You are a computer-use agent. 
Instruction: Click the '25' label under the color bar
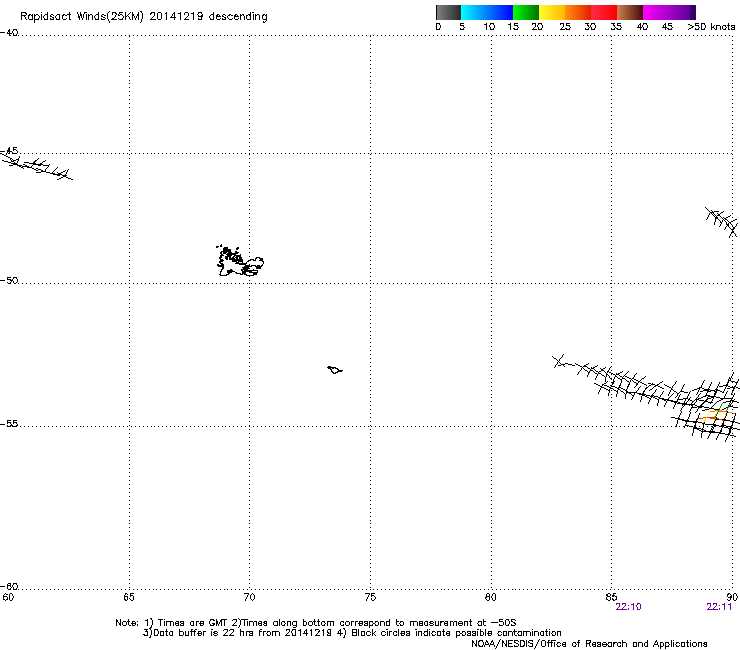[x=565, y=27]
